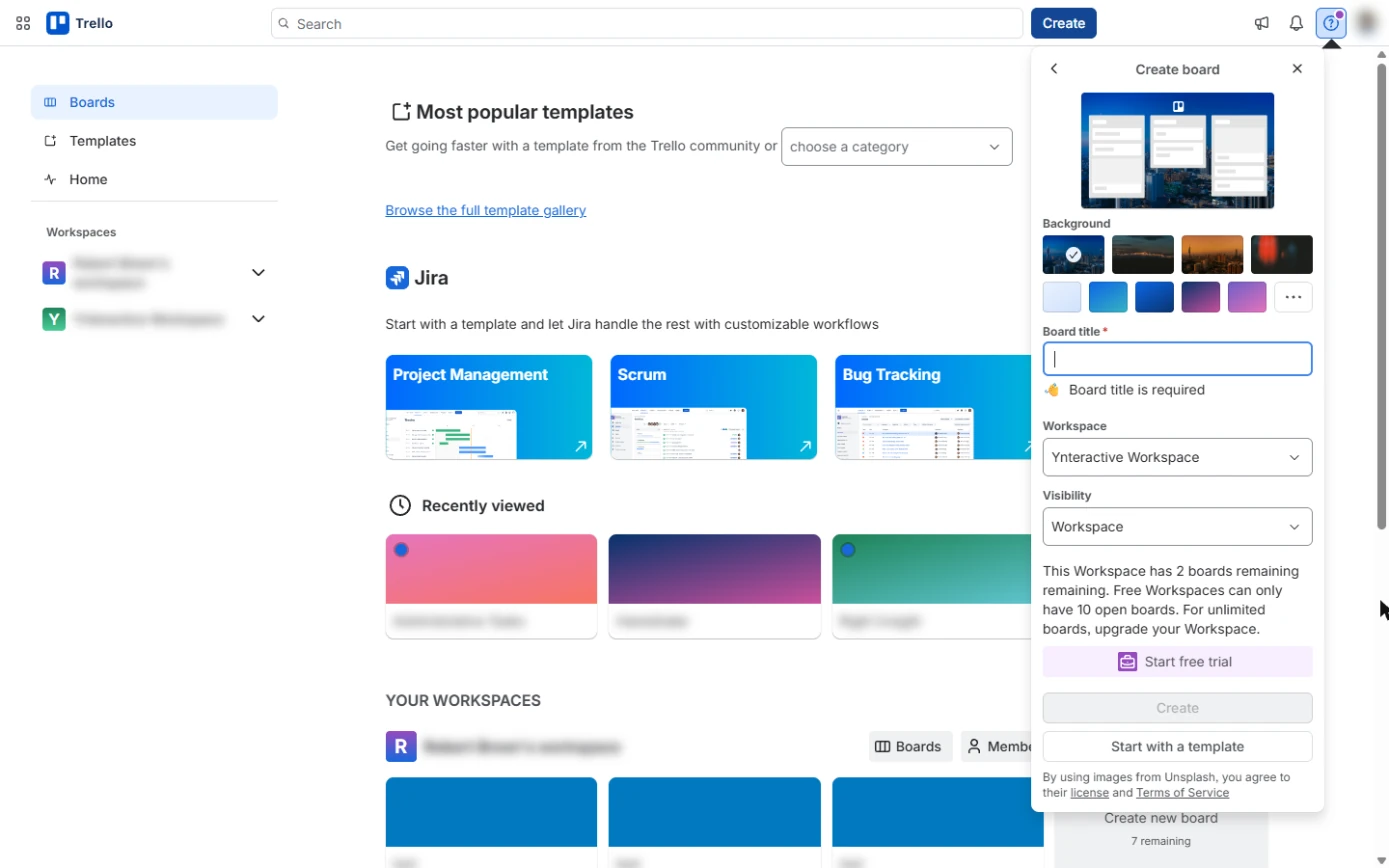The width and height of the screenshot is (1389, 868).
Task: Open Scrum template arrow icon
Action: pyautogui.click(x=805, y=447)
